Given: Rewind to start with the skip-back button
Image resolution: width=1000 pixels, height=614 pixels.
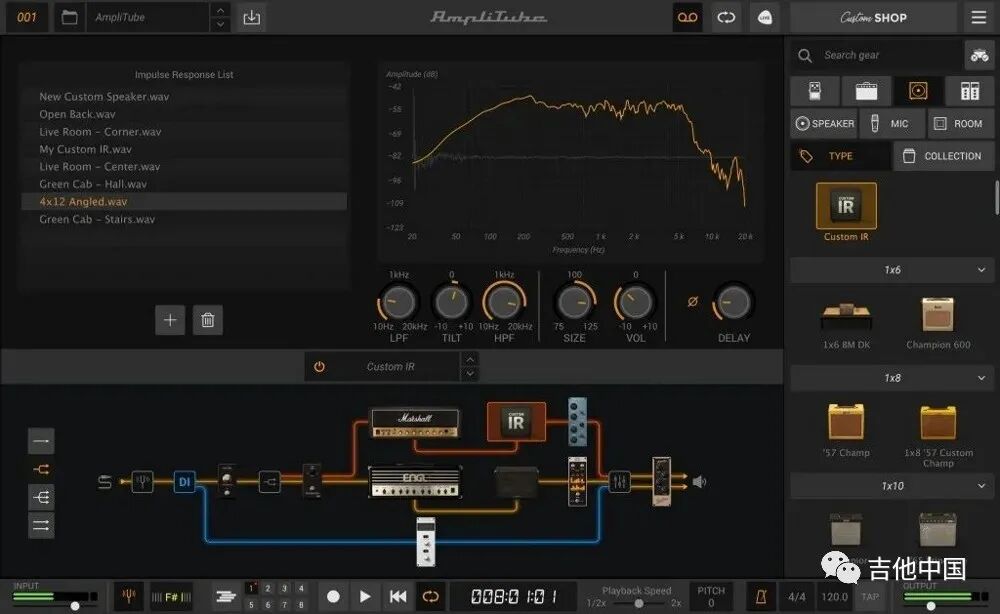Looking at the screenshot, I should coord(398,597).
